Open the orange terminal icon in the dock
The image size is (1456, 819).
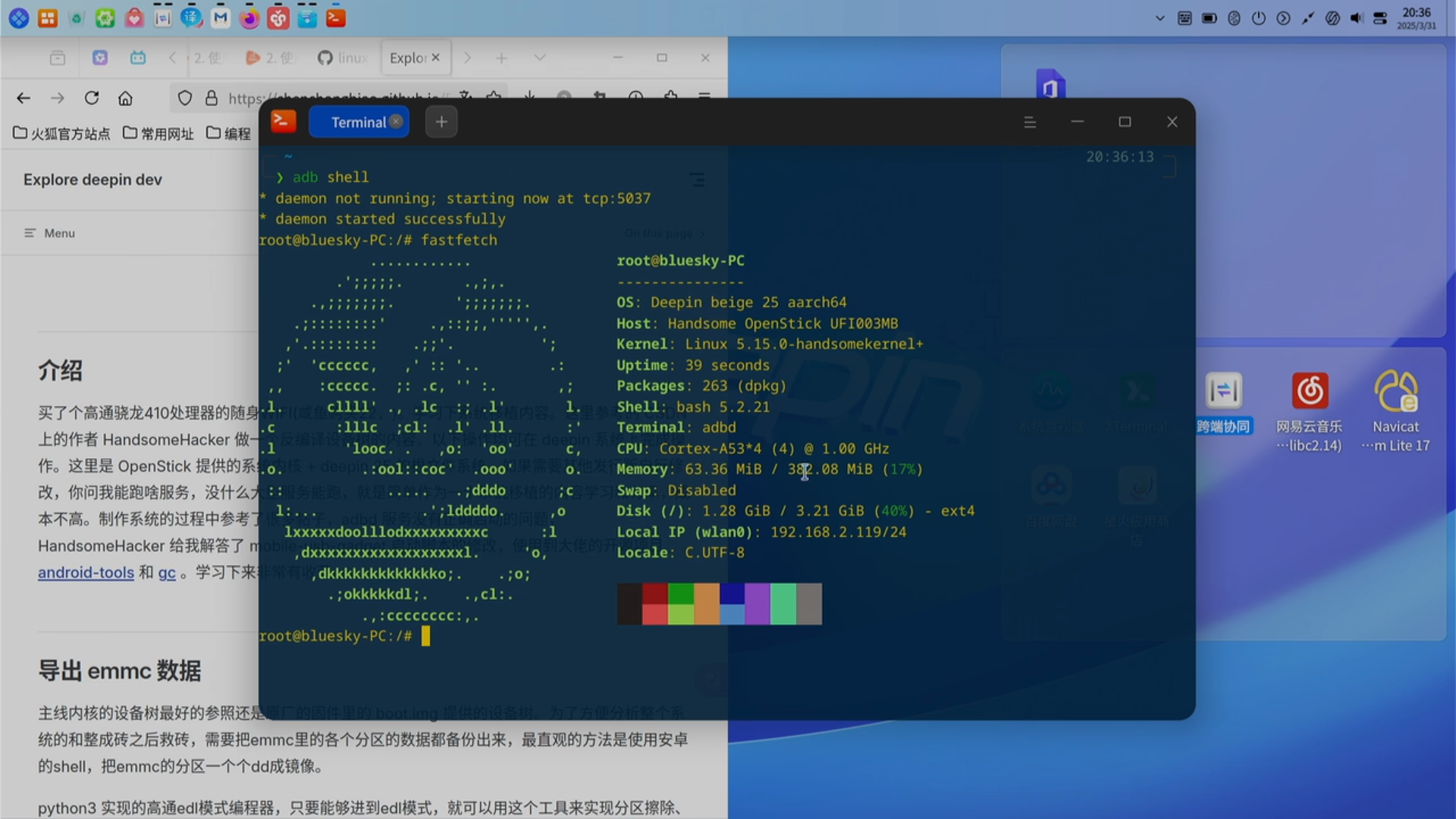click(336, 18)
